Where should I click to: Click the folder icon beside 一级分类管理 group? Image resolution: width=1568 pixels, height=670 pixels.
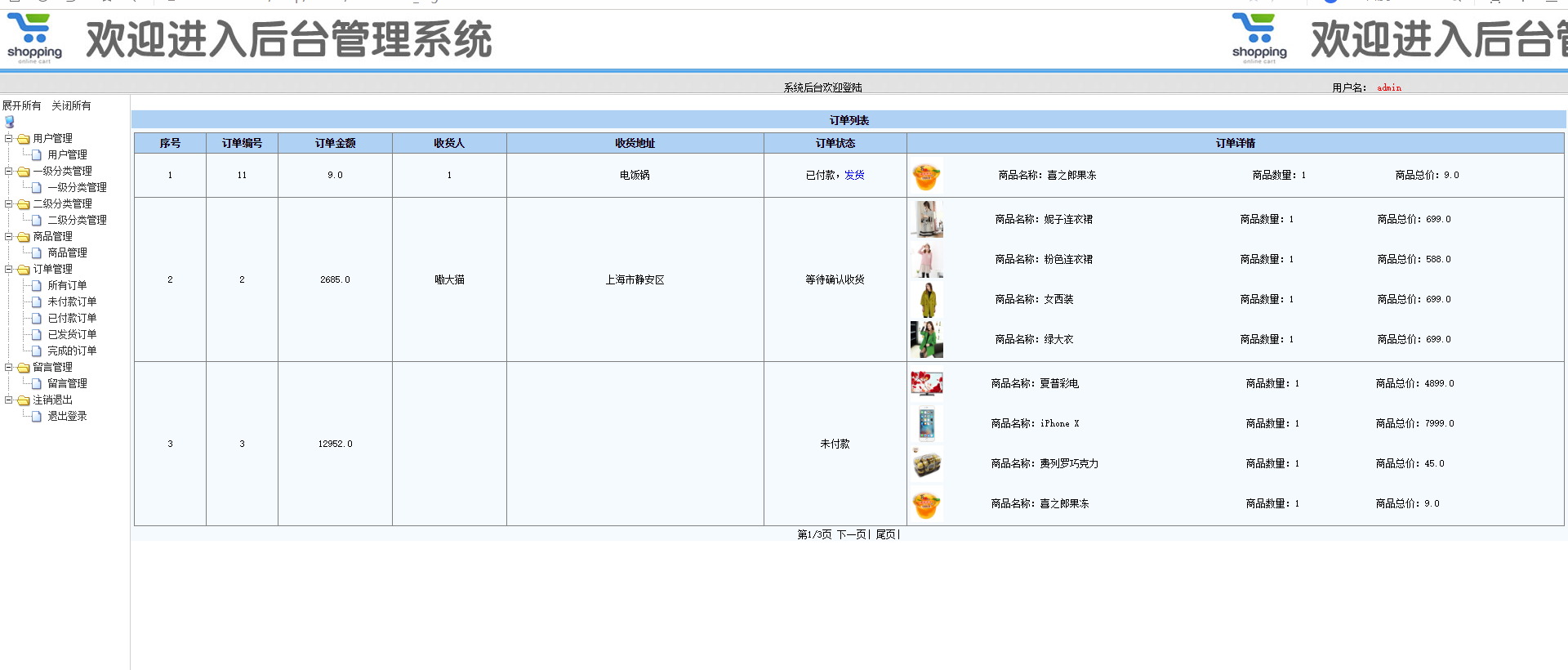pyautogui.click(x=24, y=172)
